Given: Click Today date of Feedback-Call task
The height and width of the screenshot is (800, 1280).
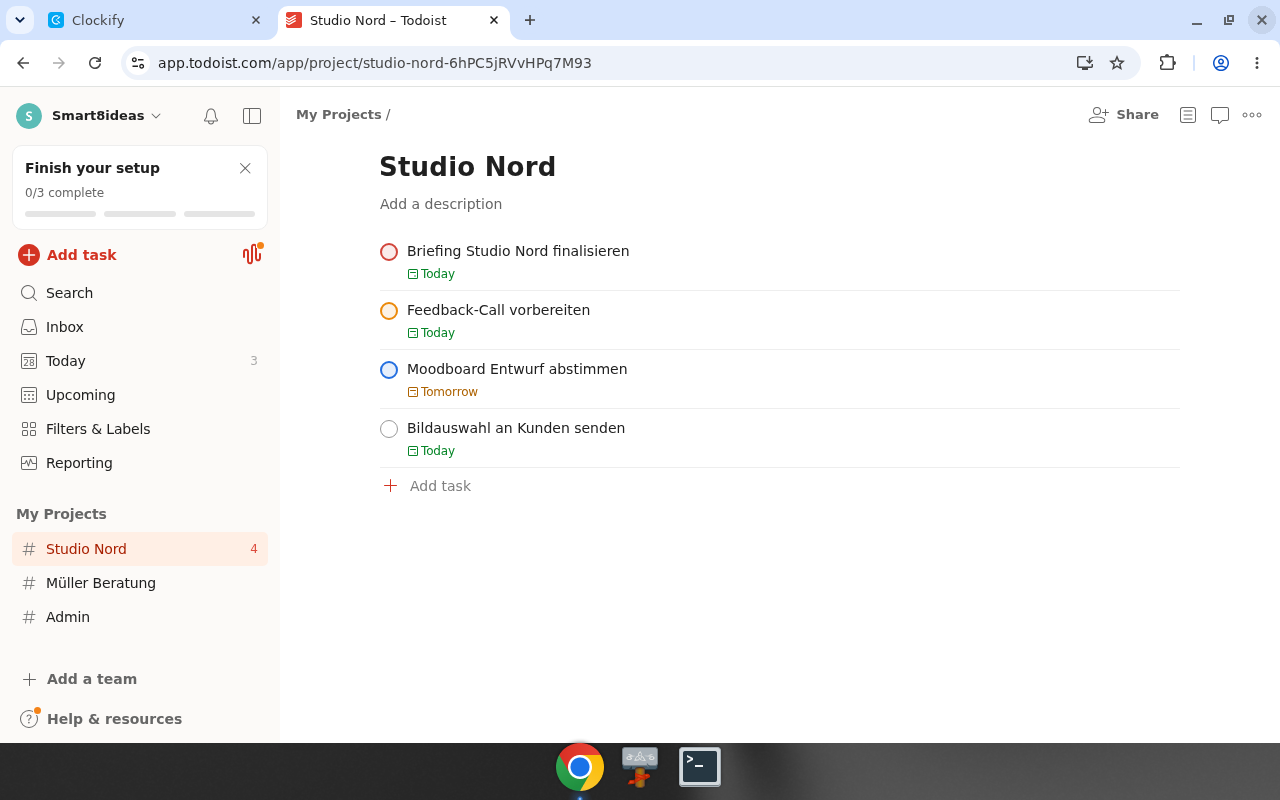Looking at the screenshot, I should click(431, 333).
